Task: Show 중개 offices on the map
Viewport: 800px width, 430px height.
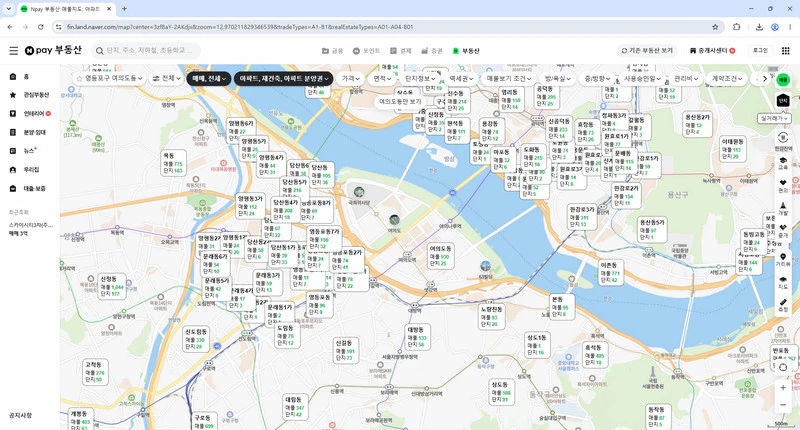Action: (783, 231)
